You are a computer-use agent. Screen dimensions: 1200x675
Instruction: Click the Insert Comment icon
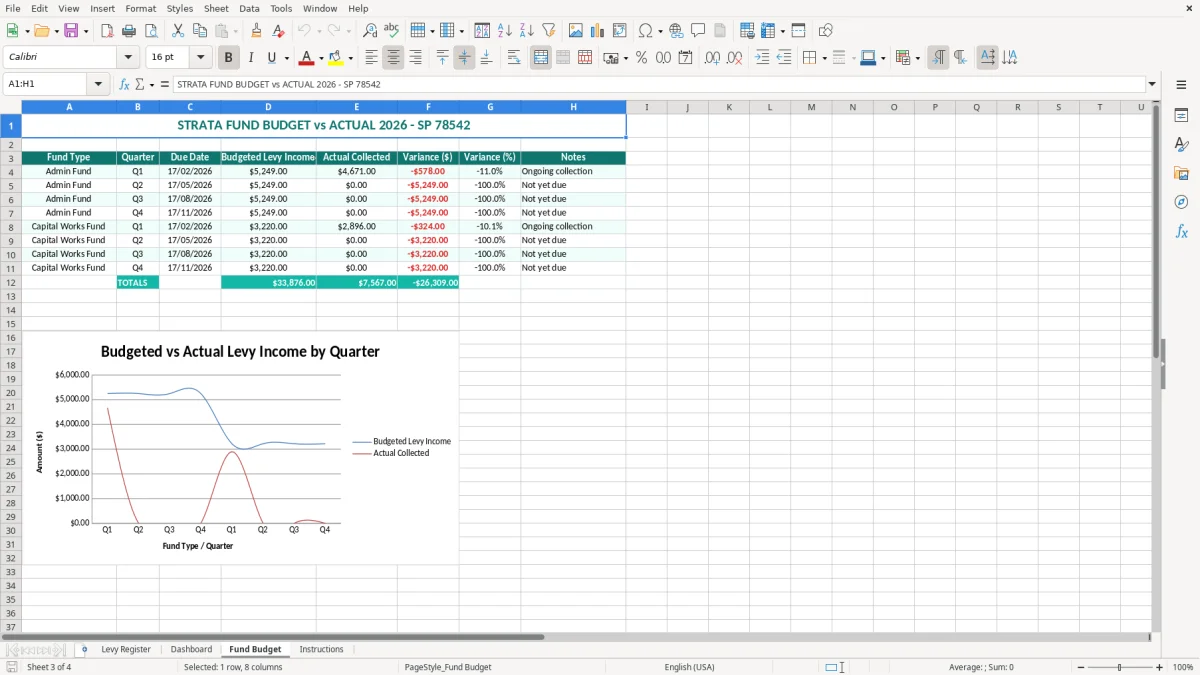[x=698, y=31]
